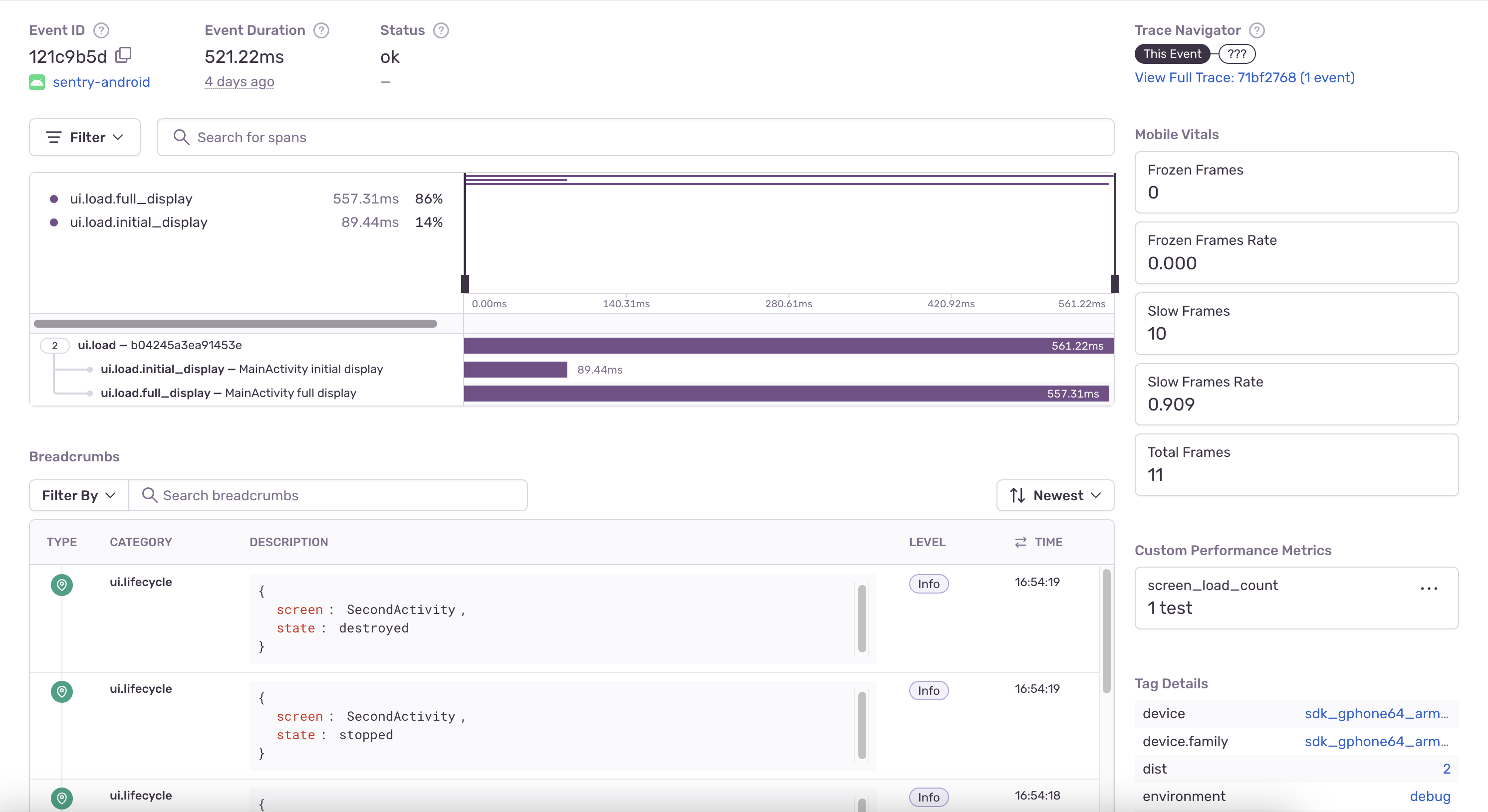
Task: Open View Full Trace 71bf2768 link
Action: point(1243,77)
